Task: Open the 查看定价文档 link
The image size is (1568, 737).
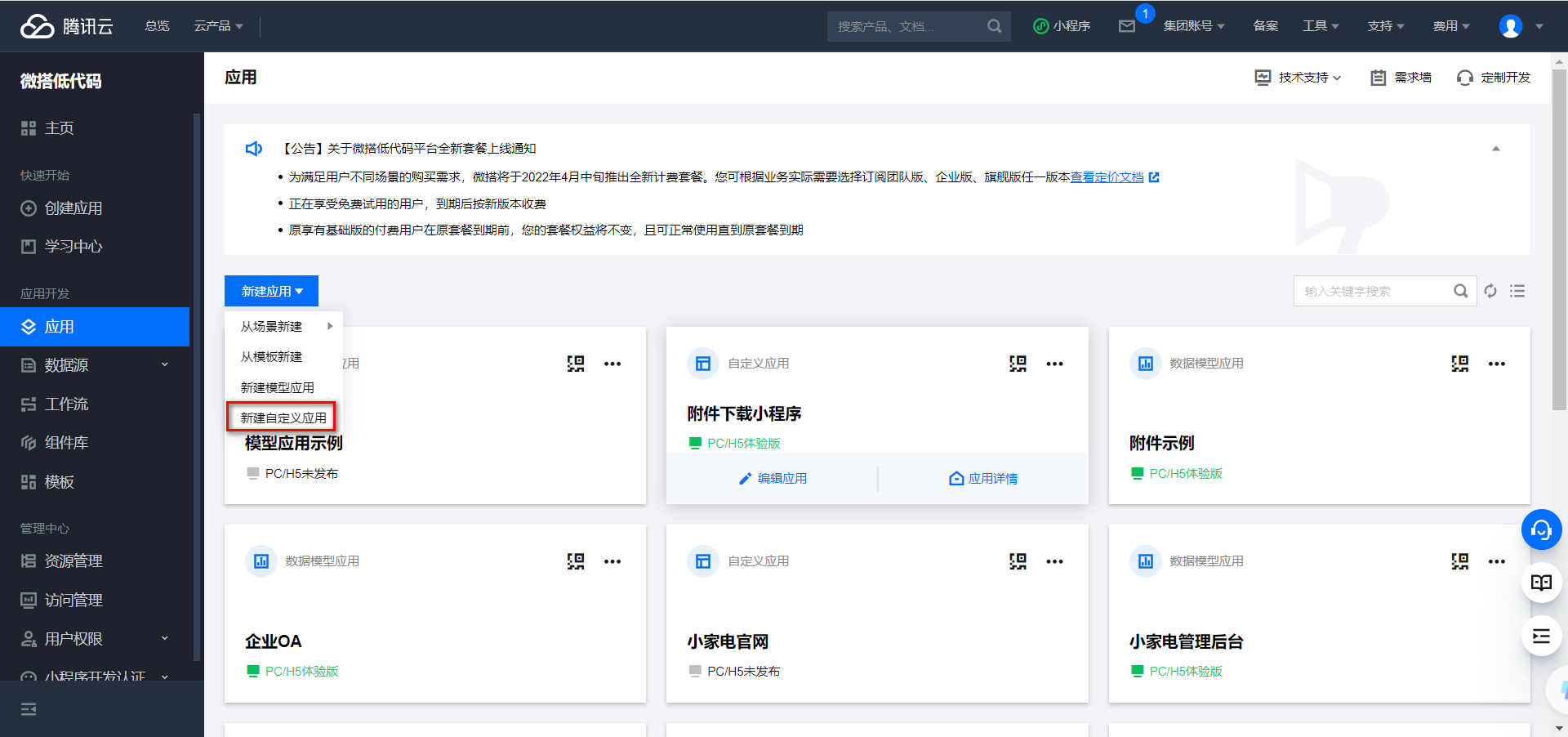Action: (1107, 177)
